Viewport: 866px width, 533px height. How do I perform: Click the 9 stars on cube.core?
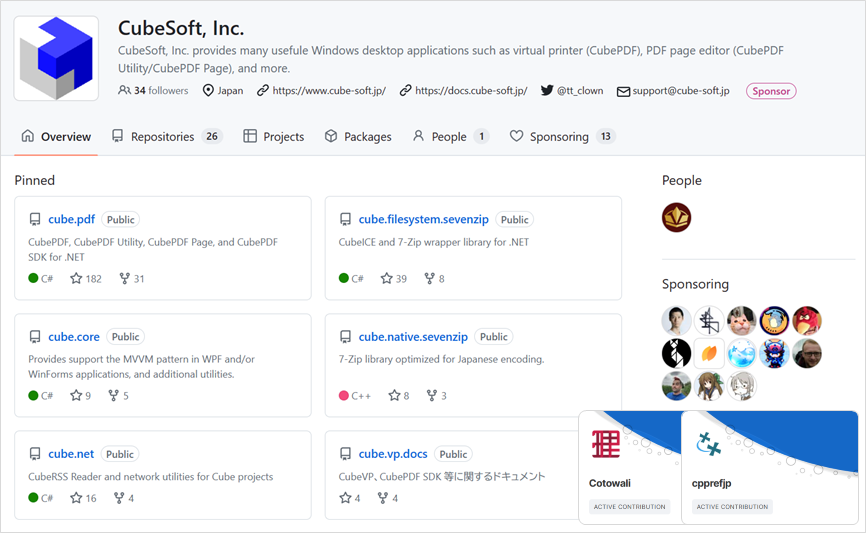(x=81, y=395)
